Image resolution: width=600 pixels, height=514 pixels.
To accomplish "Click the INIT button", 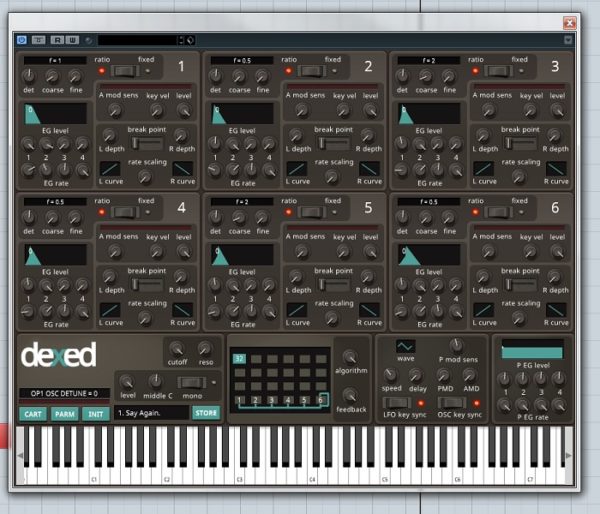I will (96, 414).
